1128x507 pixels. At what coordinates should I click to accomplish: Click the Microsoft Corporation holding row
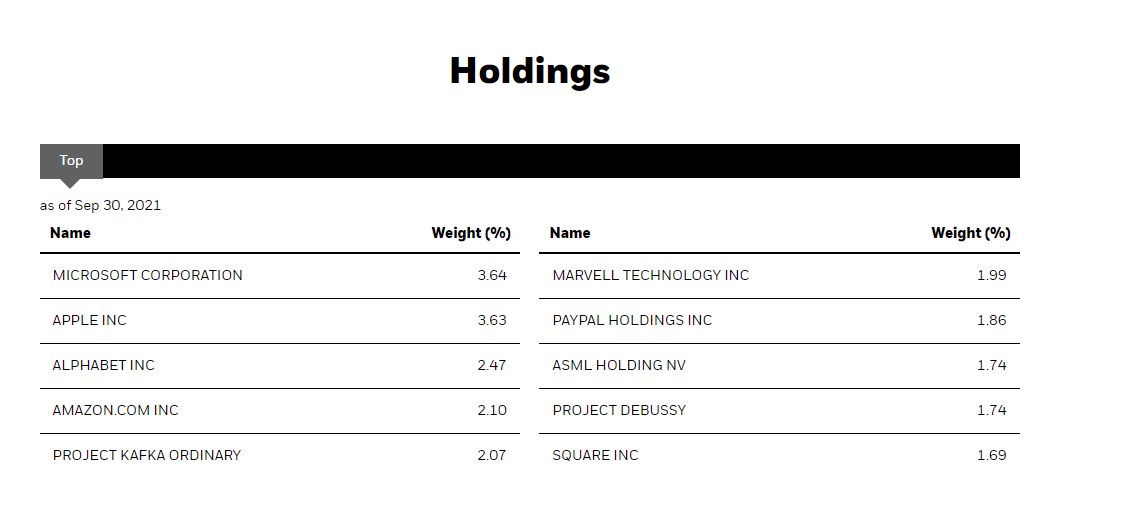tap(280, 276)
